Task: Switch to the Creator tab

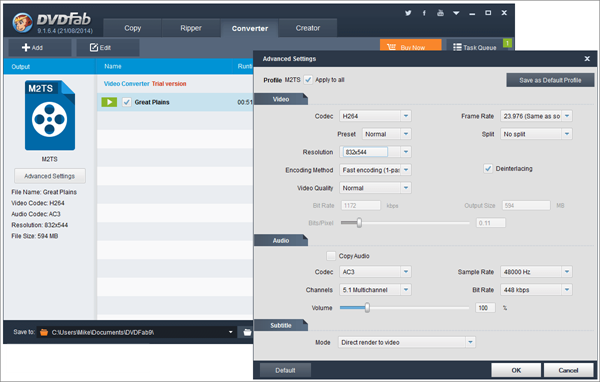Action: click(x=308, y=28)
